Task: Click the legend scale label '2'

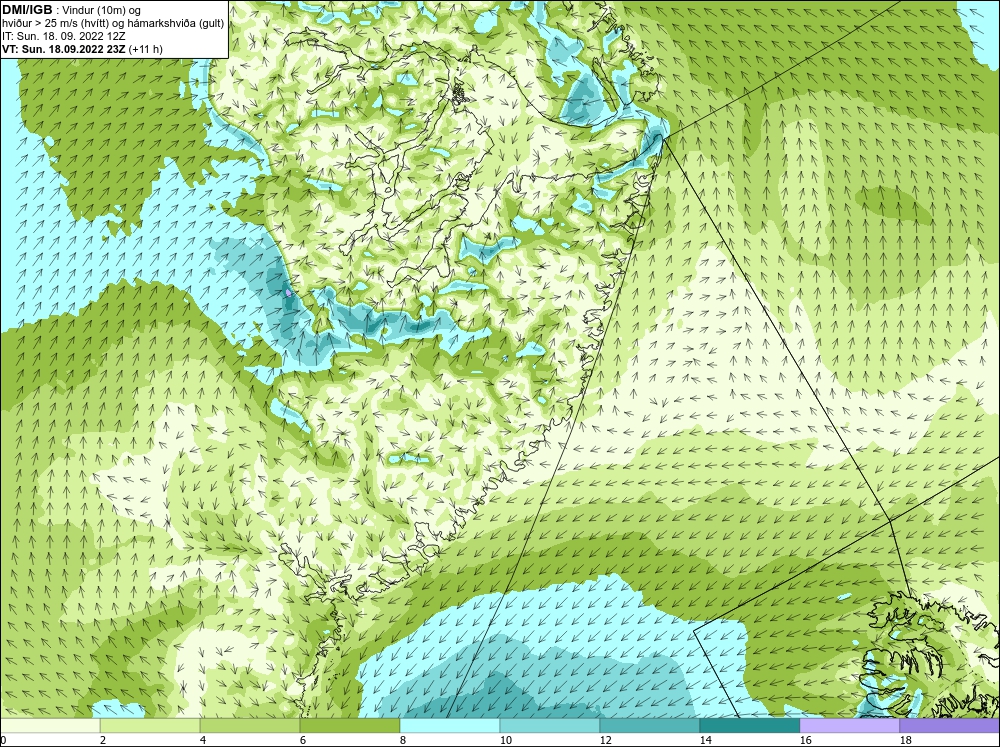Action: (x=103, y=740)
